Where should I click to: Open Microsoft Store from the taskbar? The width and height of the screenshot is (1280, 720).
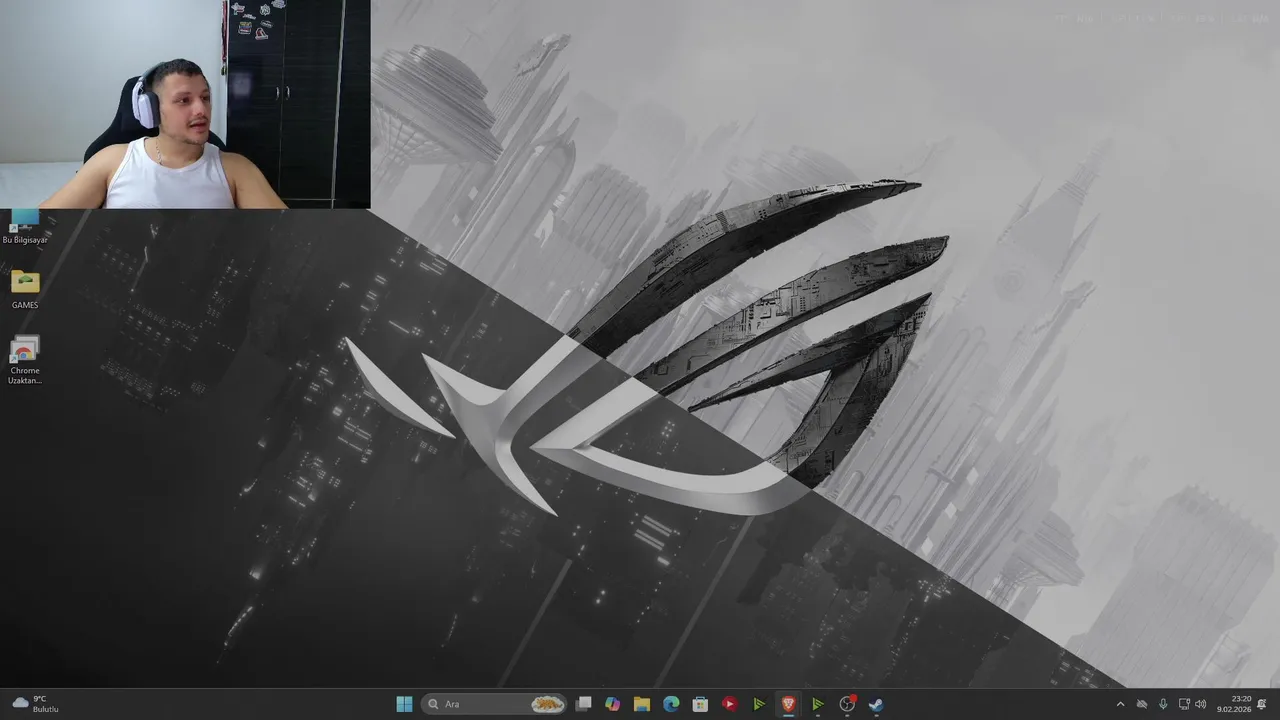(701, 704)
